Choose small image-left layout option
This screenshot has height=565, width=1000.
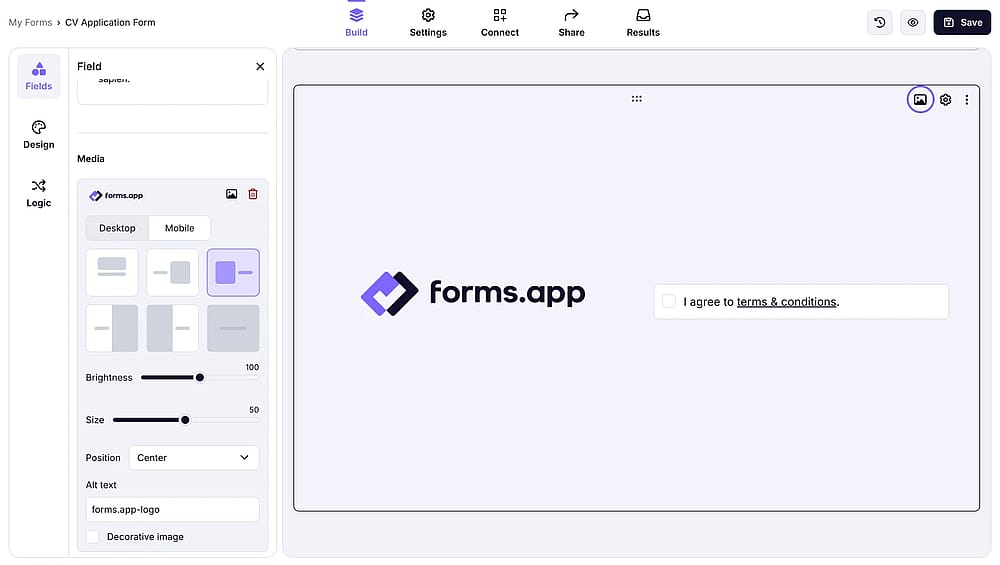[x=233, y=272]
